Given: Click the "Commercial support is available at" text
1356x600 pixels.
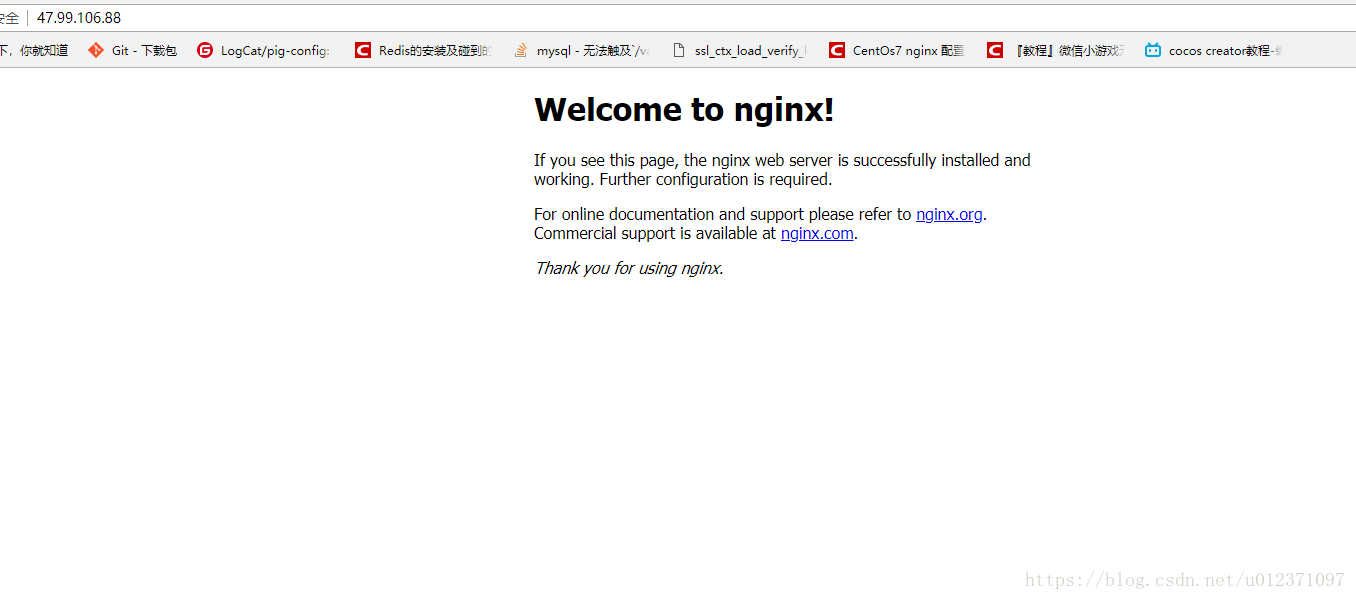Looking at the screenshot, I should point(655,233).
